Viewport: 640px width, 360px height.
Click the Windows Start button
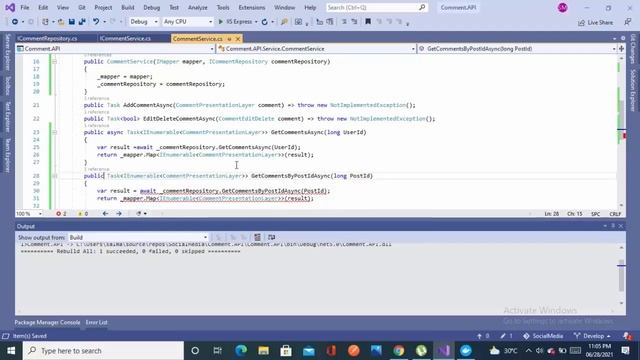click(x=11, y=351)
